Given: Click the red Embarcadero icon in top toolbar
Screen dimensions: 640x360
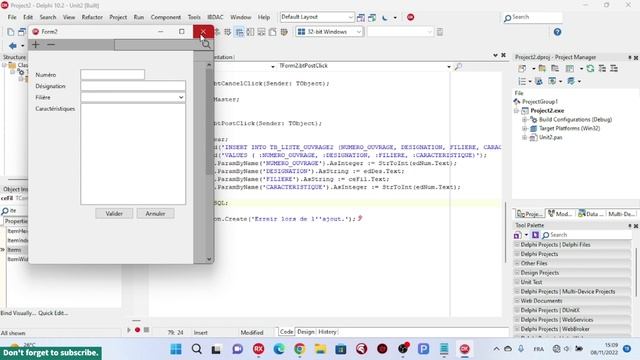Looking at the screenshot, I should pyautogui.click(x=411, y=17).
